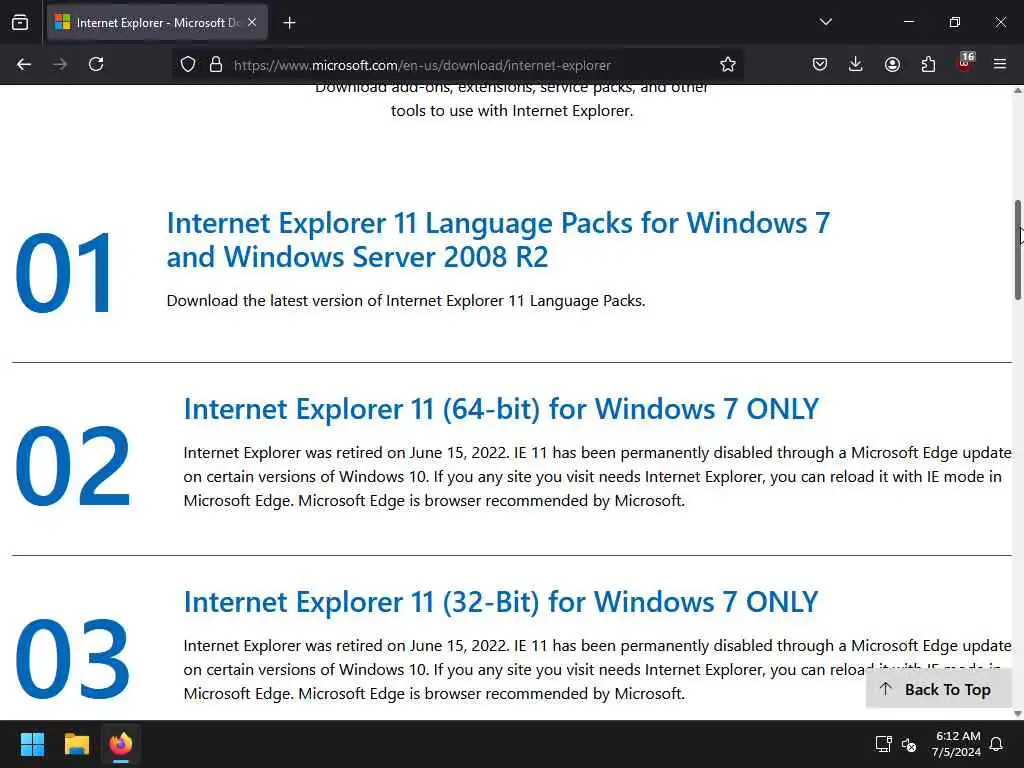Reload the current page
Image resolution: width=1024 pixels, height=768 pixels.
96,64
